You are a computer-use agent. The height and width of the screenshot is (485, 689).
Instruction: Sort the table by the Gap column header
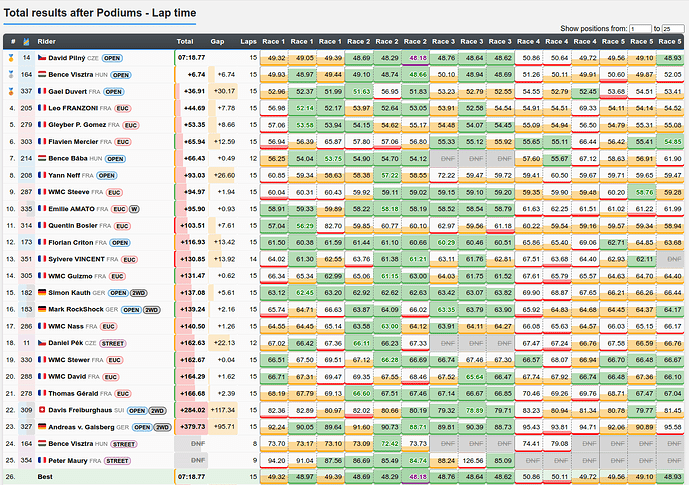[x=217, y=41]
